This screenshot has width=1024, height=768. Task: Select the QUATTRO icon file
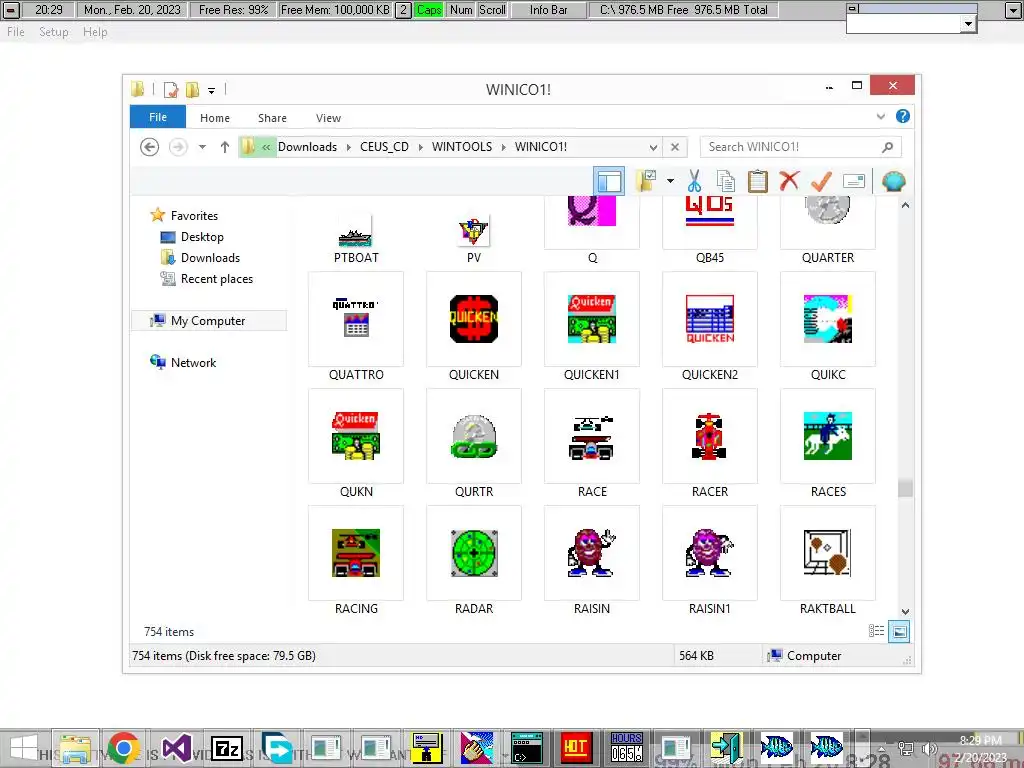pos(356,327)
